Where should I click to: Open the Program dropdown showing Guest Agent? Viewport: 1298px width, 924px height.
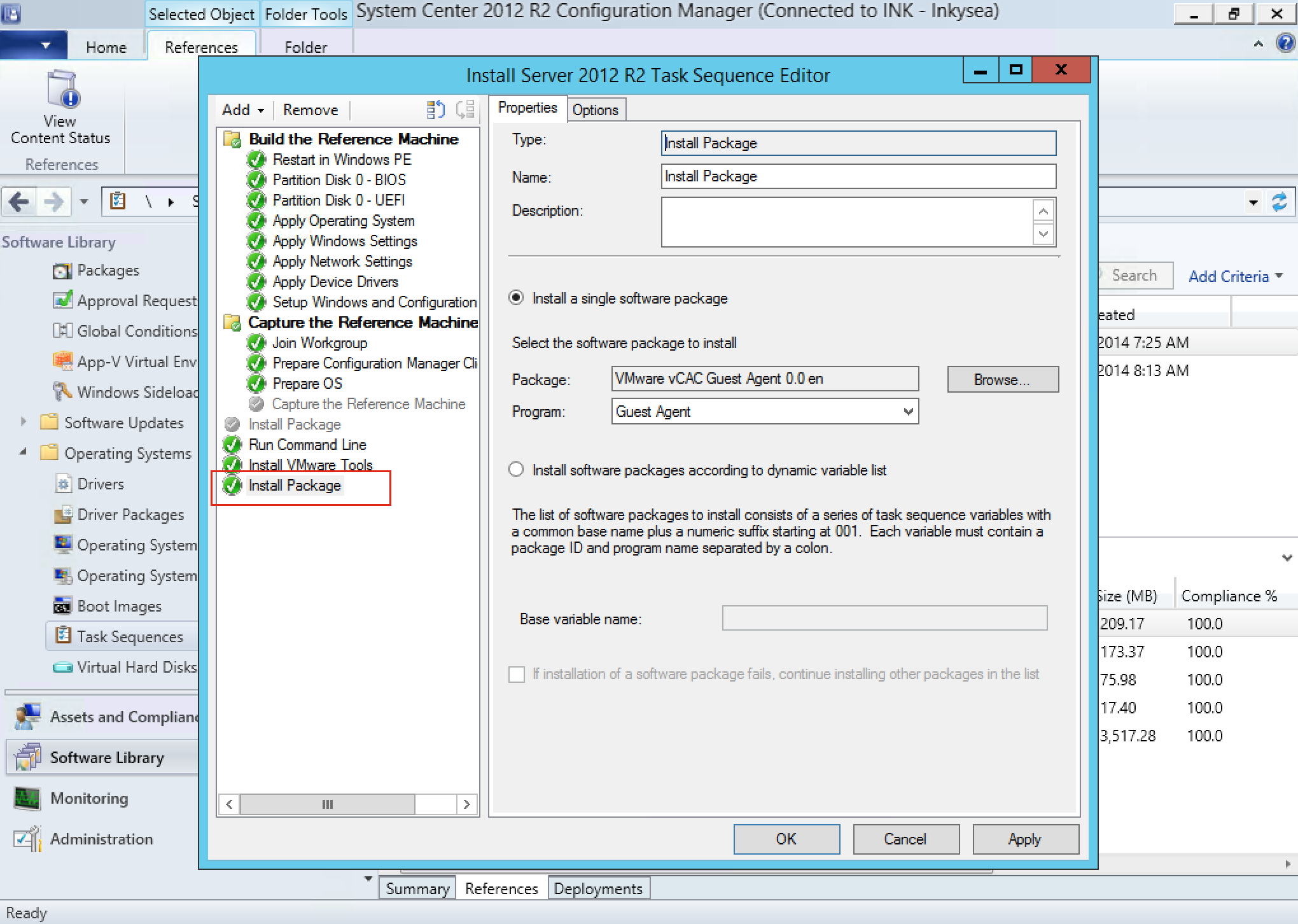908,412
